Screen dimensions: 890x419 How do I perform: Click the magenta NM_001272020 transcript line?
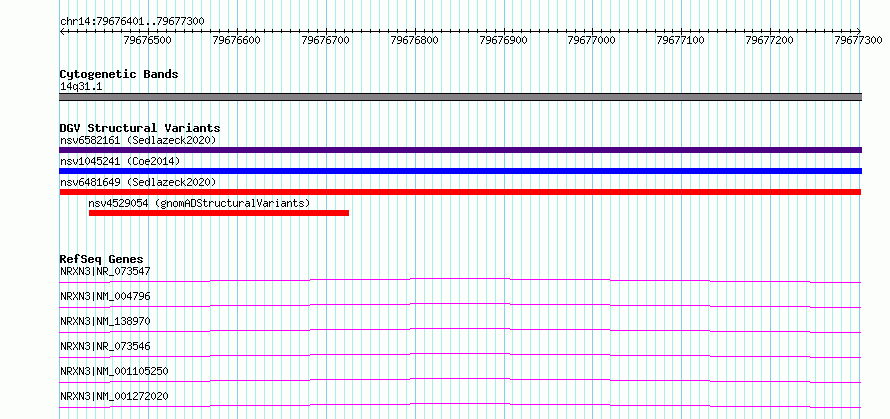pyautogui.click(x=460, y=405)
